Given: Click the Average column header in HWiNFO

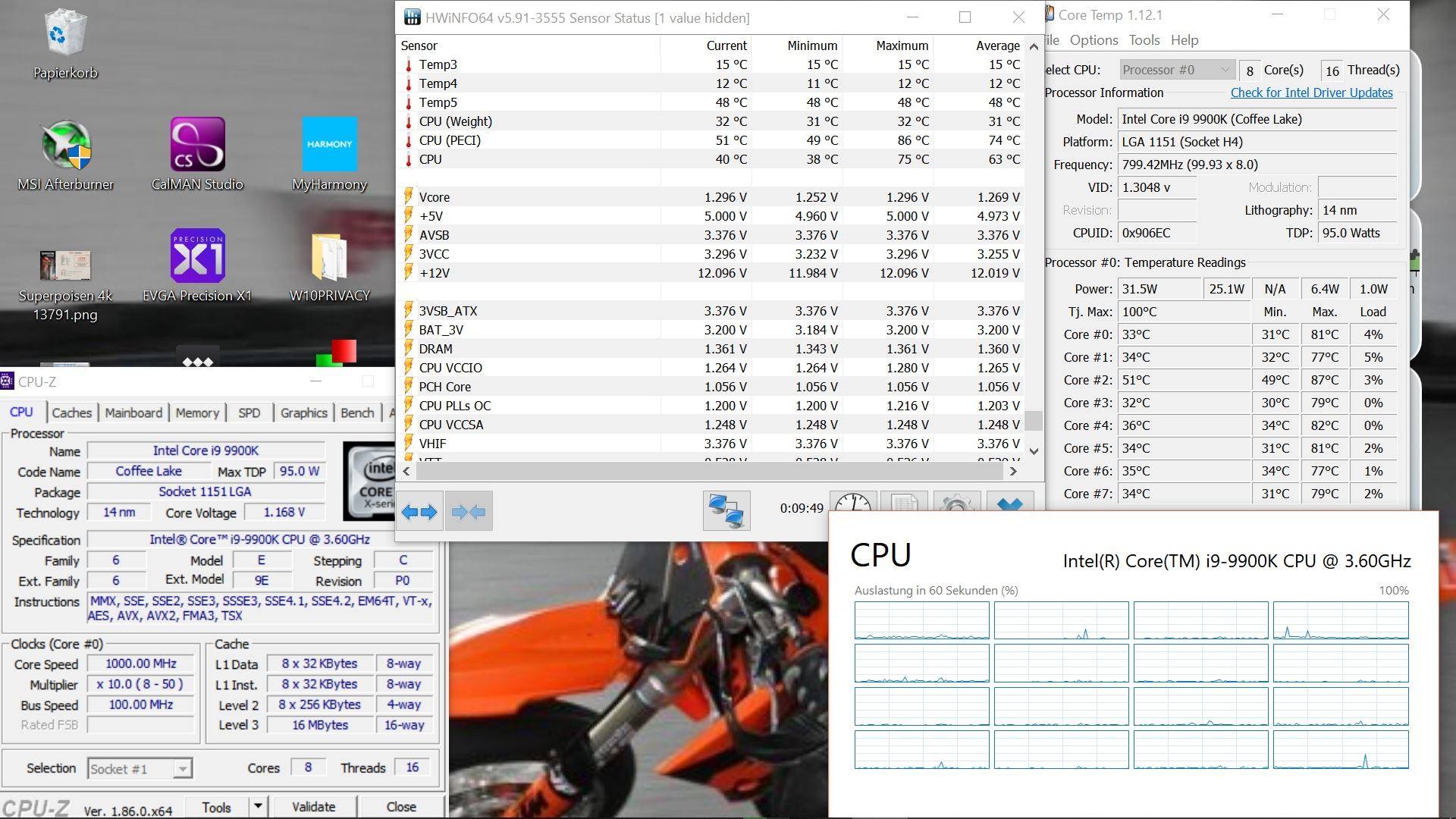Looking at the screenshot, I should (x=978, y=45).
